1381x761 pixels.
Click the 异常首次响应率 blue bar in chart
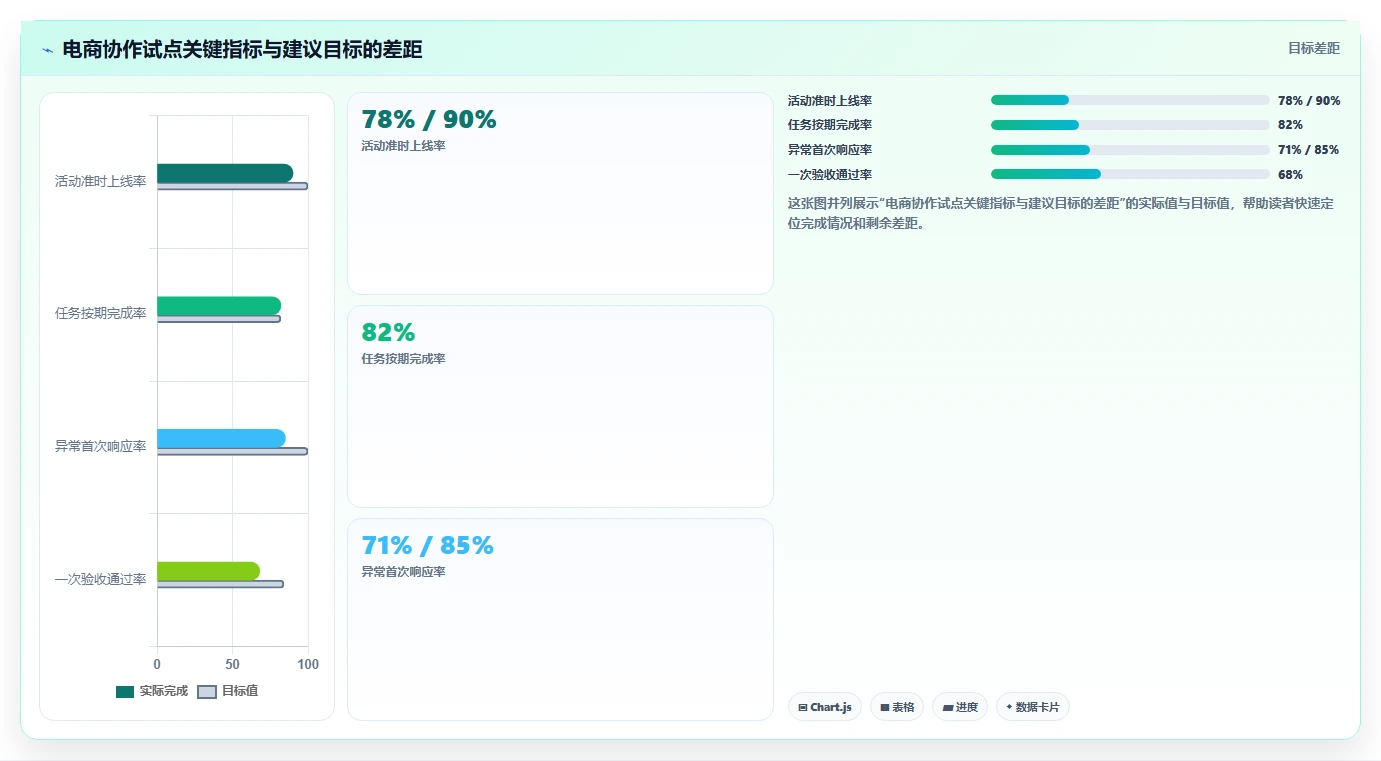coord(221,438)
